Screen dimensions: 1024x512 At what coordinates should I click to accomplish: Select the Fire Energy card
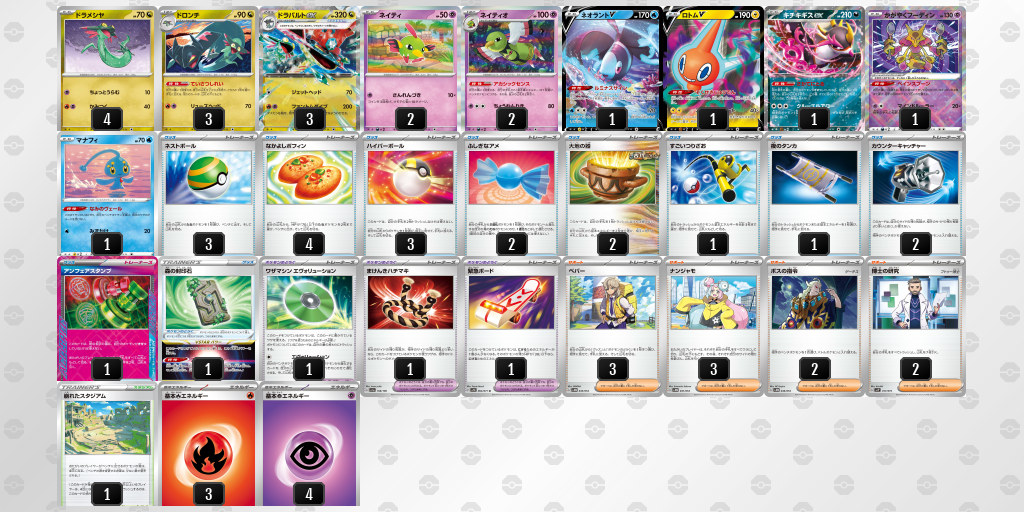click(x=208, y=445)
